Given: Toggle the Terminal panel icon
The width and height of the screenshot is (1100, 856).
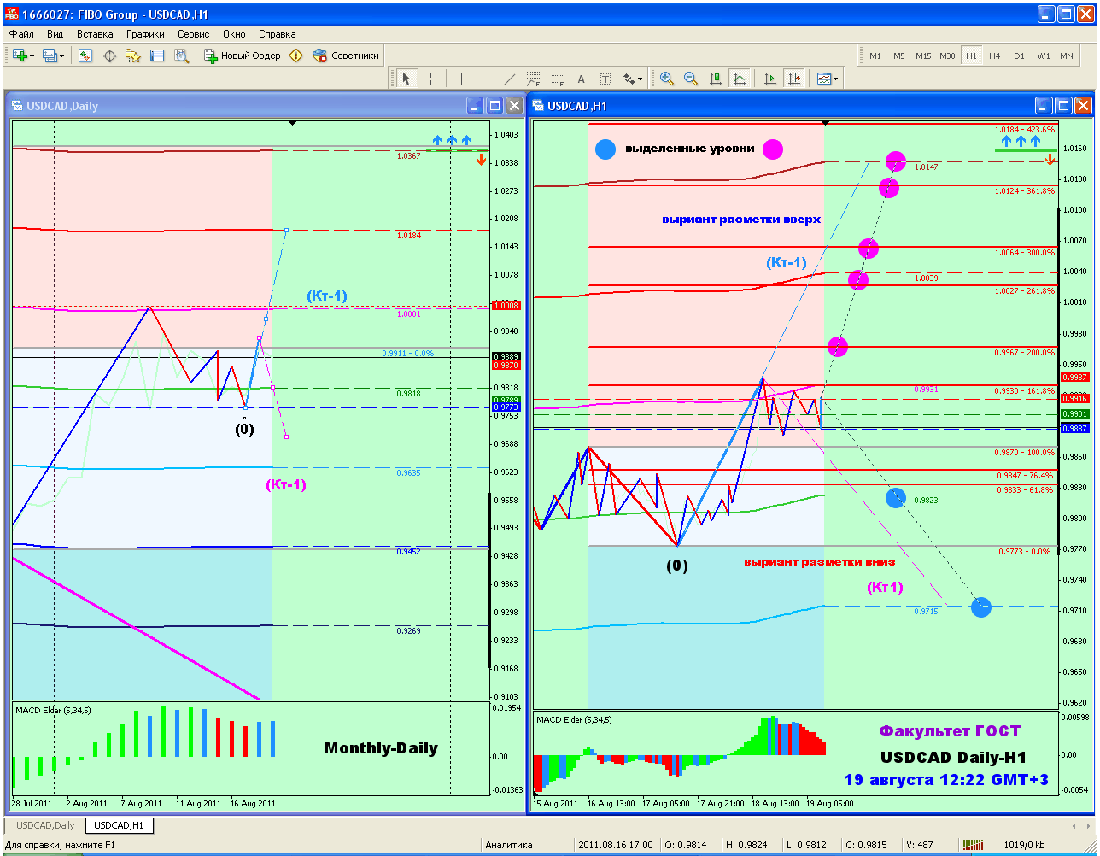Looking at the screenshot, I should click(x=157, y=55).
